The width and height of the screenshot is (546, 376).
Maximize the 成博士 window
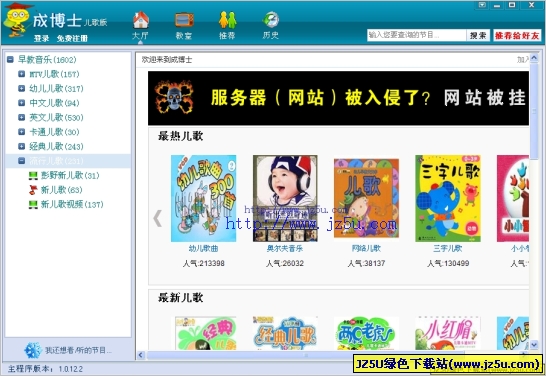512,5
